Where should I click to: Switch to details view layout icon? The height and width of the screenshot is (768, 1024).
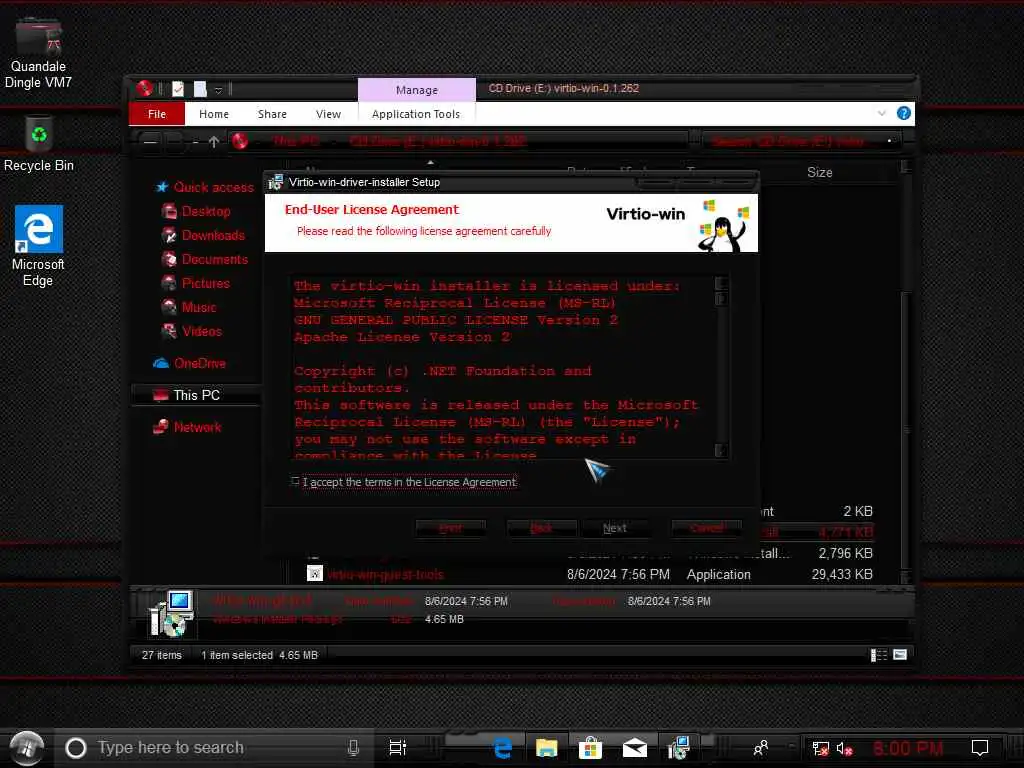click(x=879, y=655)
